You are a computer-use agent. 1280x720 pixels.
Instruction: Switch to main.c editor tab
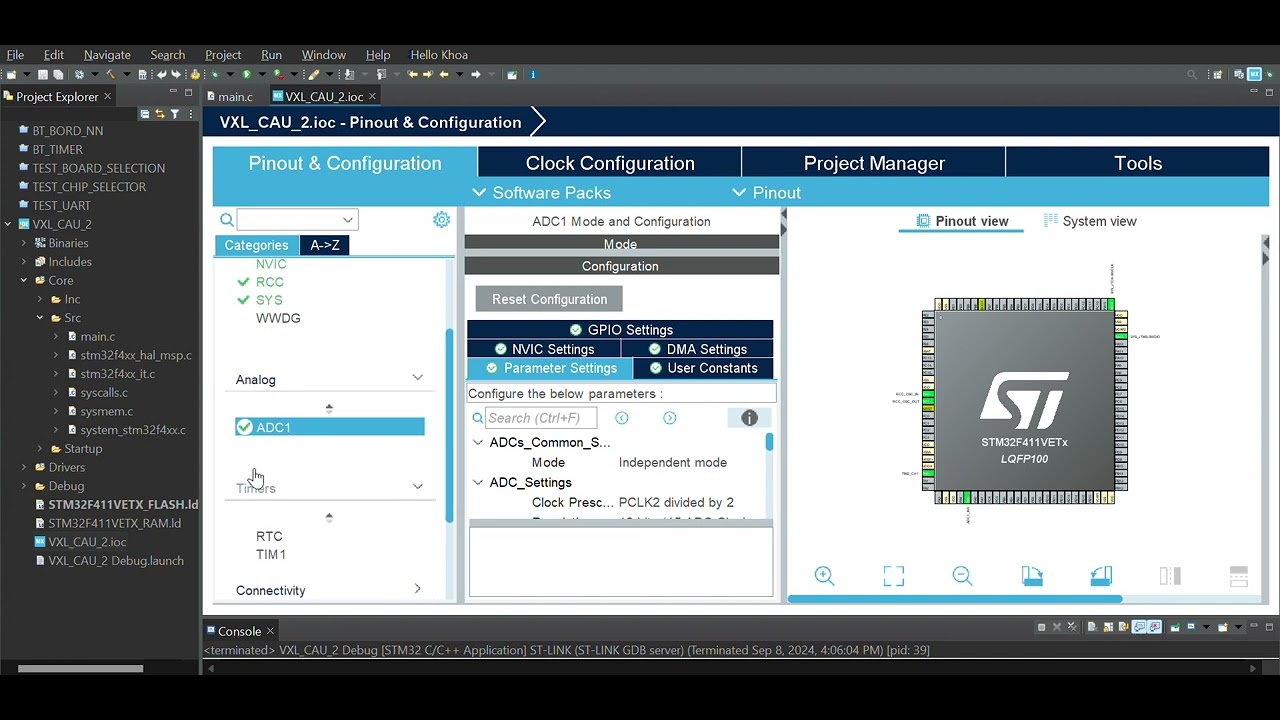click(x=234, y=97)
